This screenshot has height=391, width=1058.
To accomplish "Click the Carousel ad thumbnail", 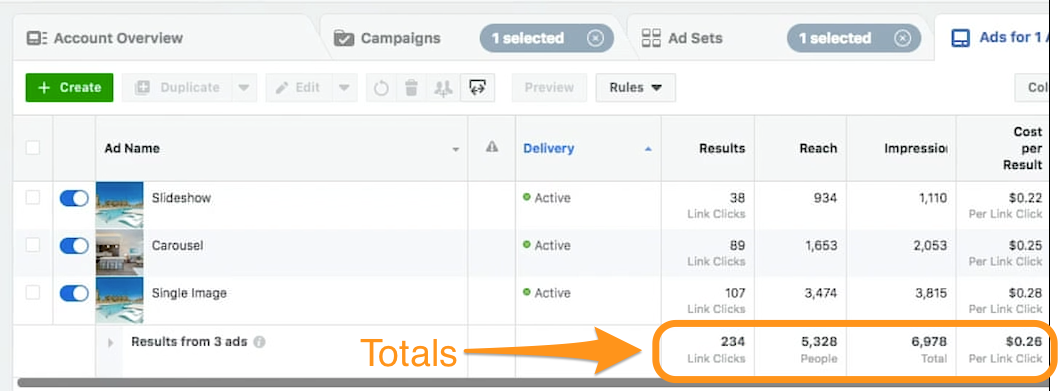I will pos(119,253).
